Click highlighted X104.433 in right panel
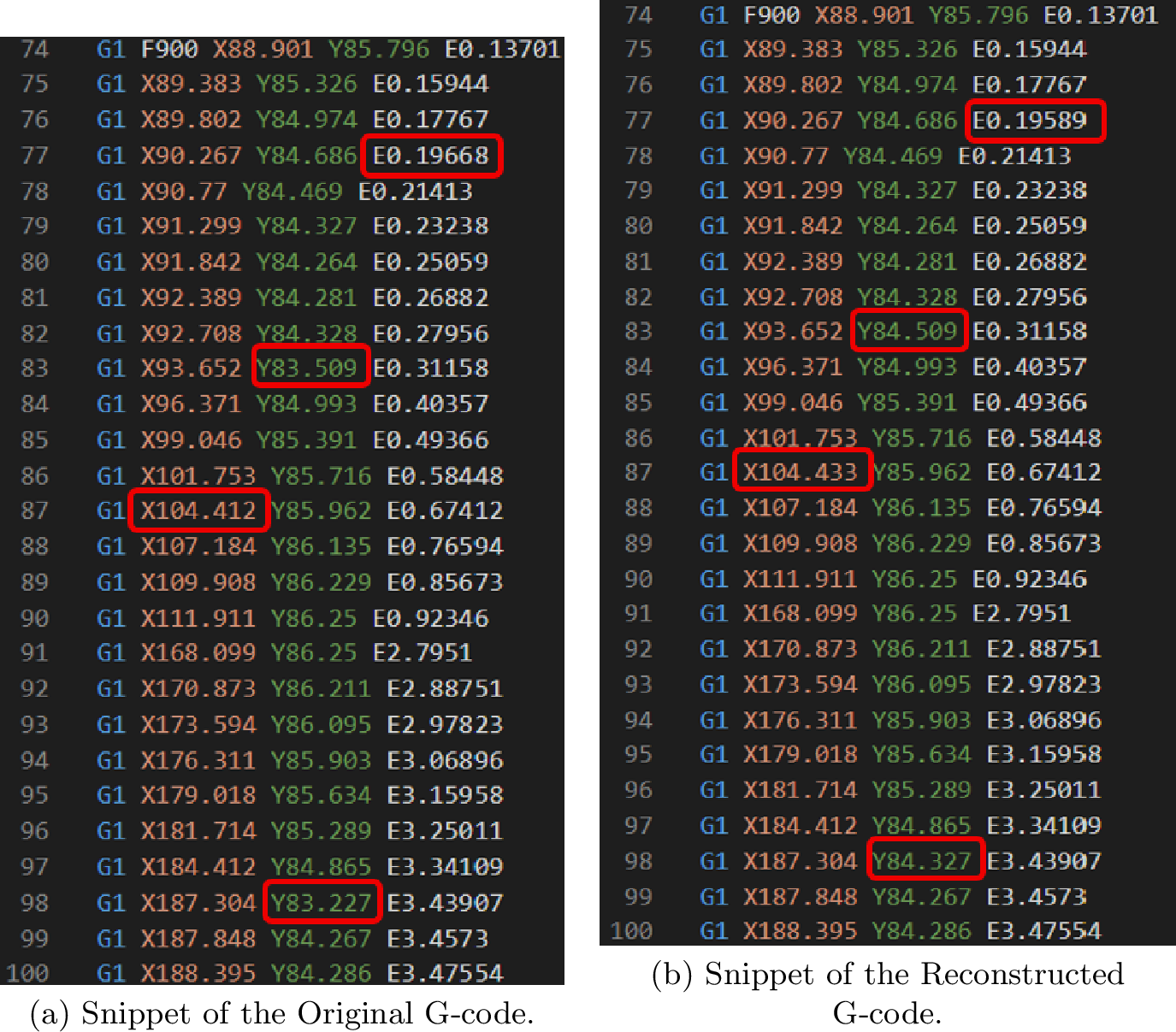The width and height of the screenshot is (1176, 1032). pos(801,471)
